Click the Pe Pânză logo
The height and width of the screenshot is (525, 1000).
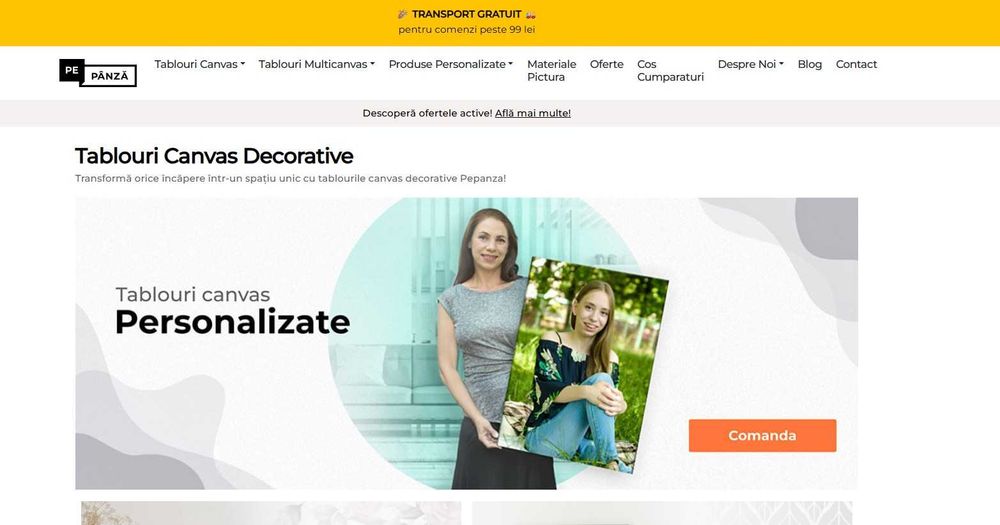point(98,73)
